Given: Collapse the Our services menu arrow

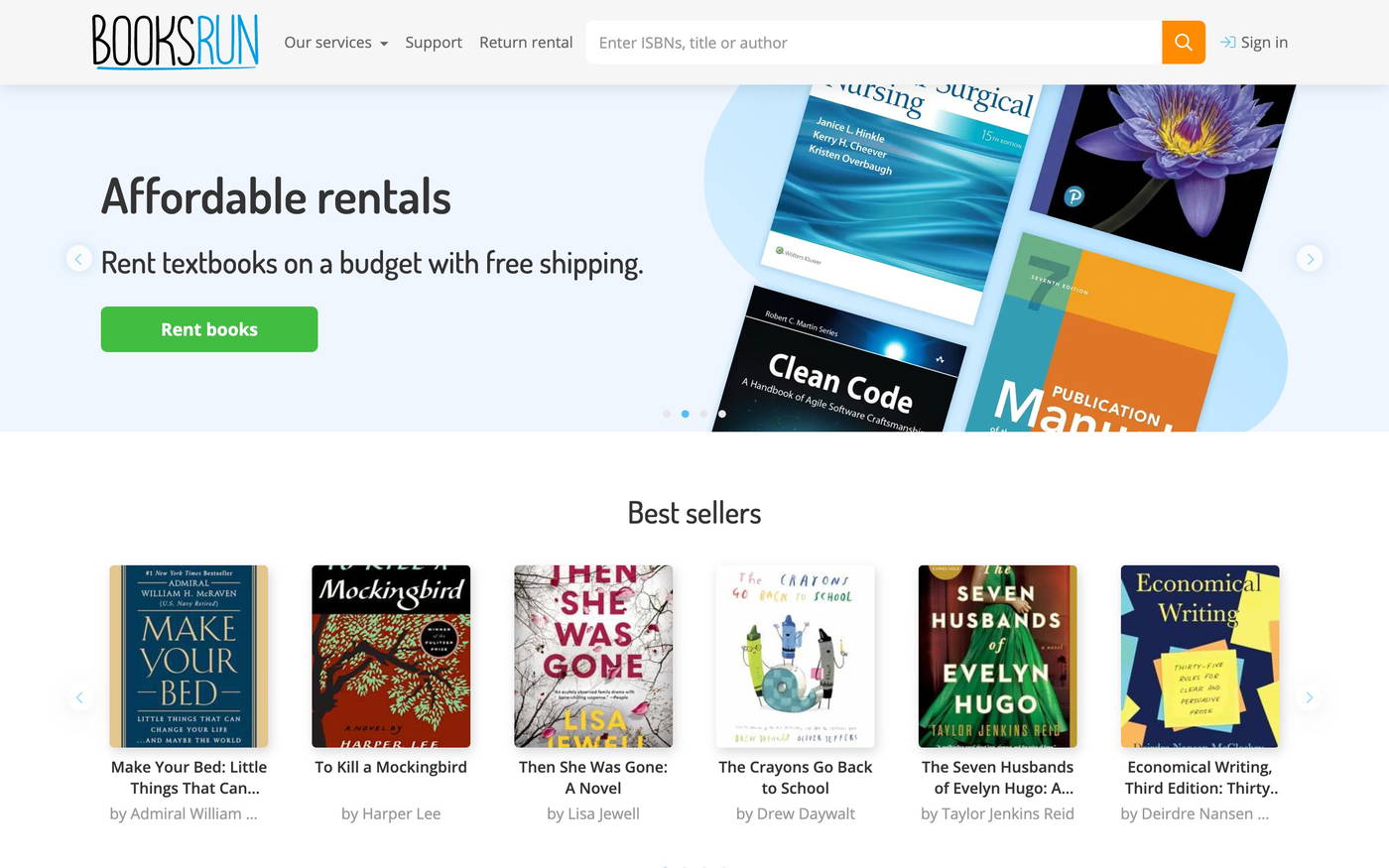Looking at the screenshot, I should coord(384,44).
